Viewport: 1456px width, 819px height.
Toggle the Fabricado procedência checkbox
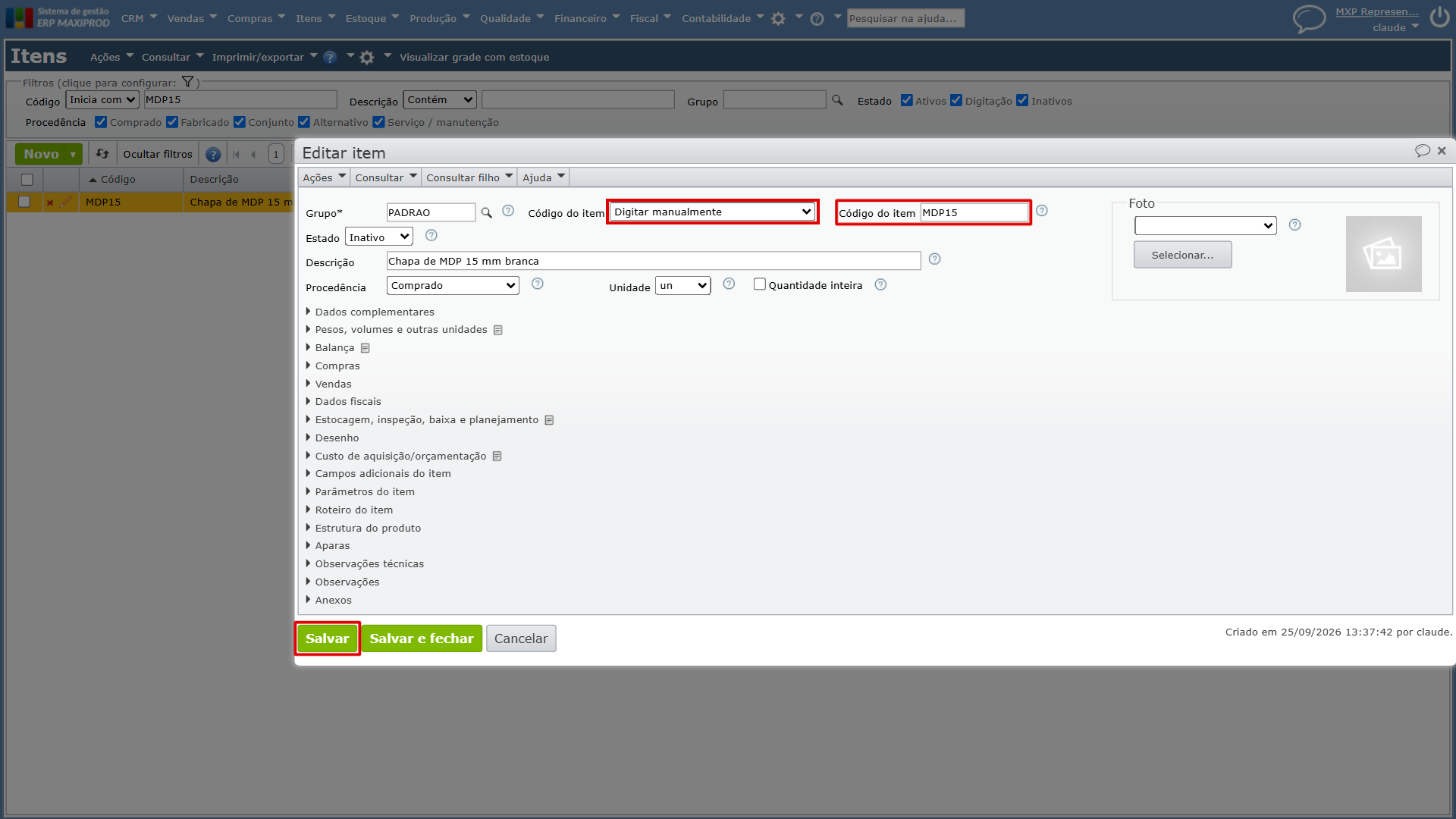172,122
